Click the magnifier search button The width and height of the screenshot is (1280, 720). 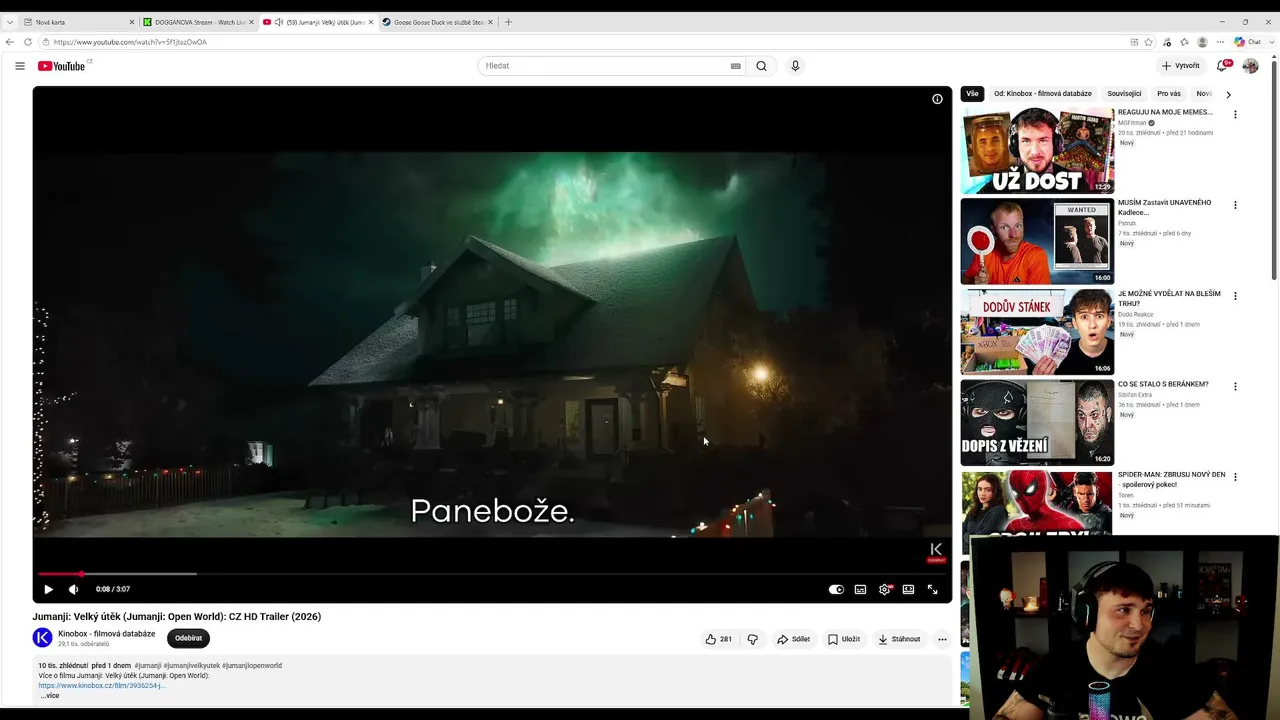[761, 66]
